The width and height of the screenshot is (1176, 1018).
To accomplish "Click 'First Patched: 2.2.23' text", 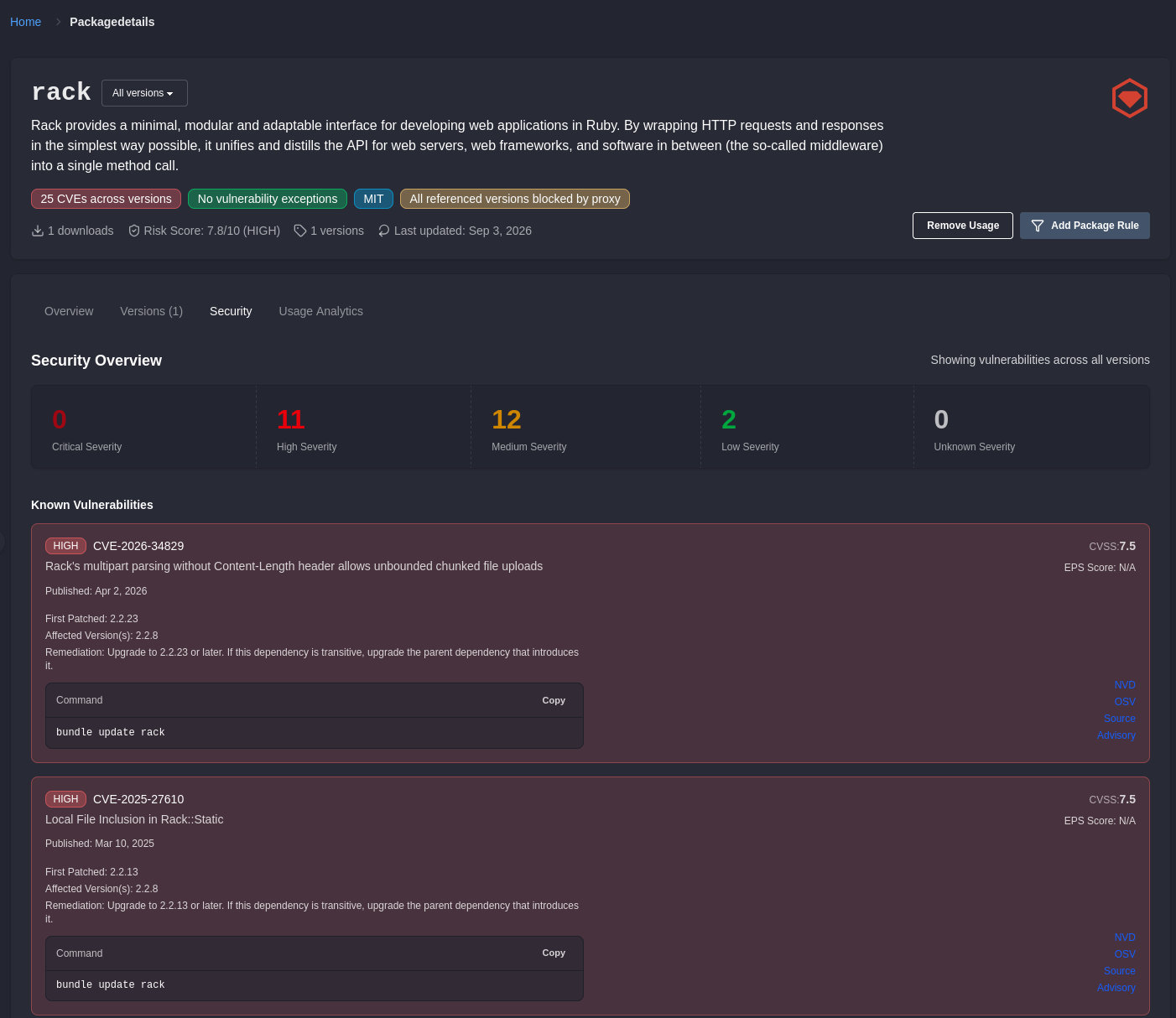I will 91,619.
